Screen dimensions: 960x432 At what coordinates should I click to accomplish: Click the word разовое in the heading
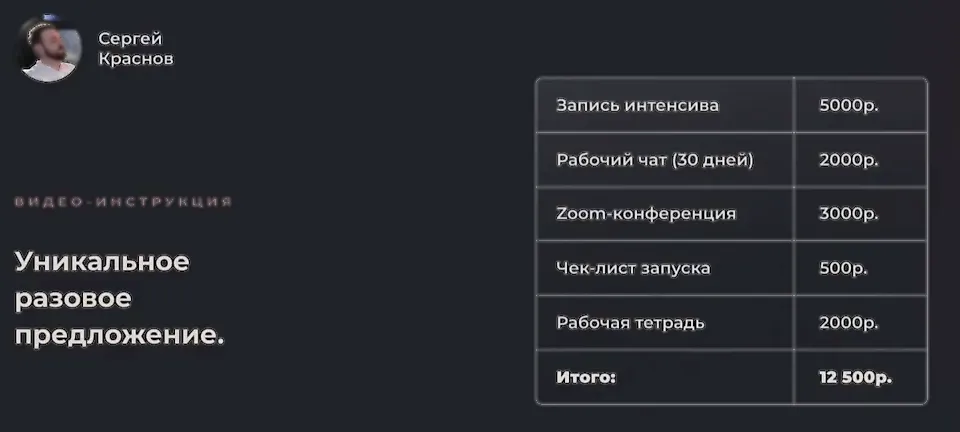coord(73,298)
